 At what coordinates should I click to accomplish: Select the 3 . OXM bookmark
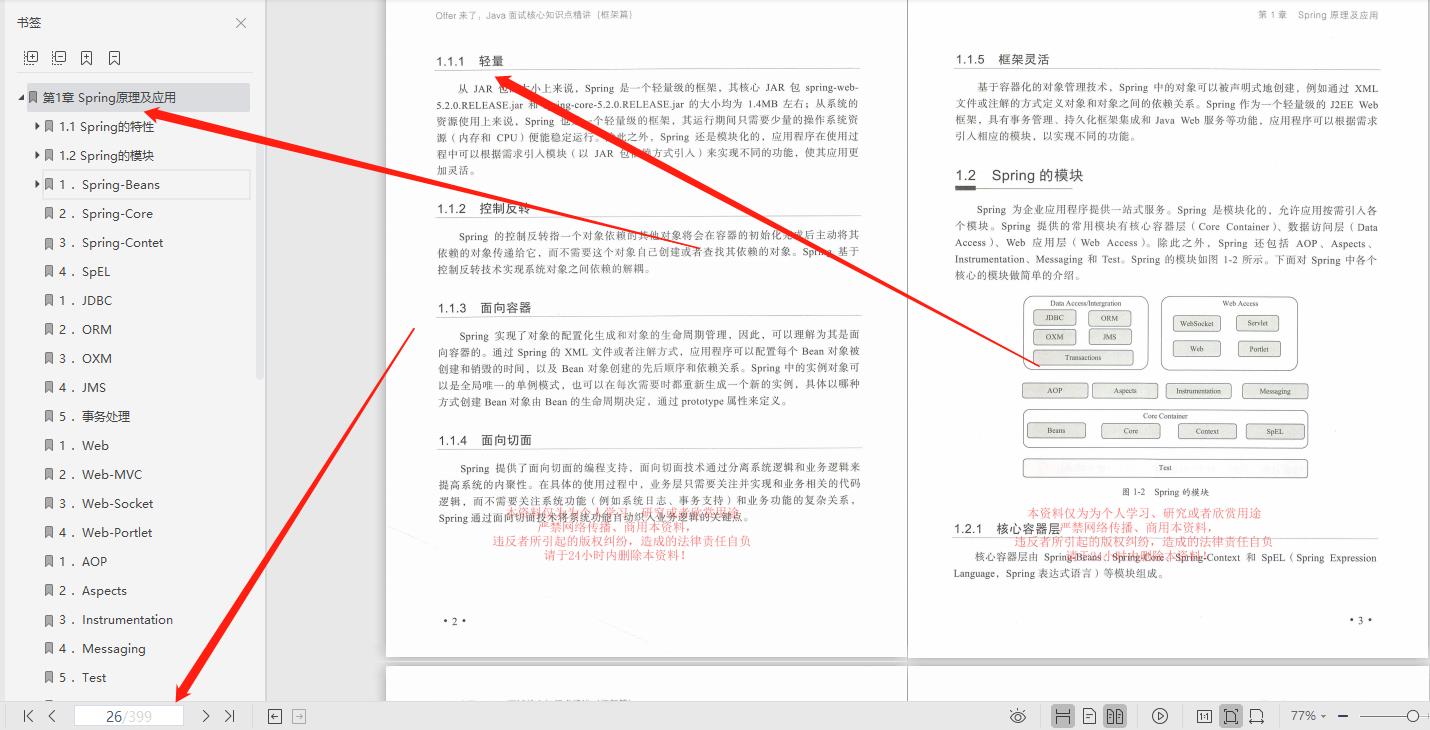tap(85, 359)
